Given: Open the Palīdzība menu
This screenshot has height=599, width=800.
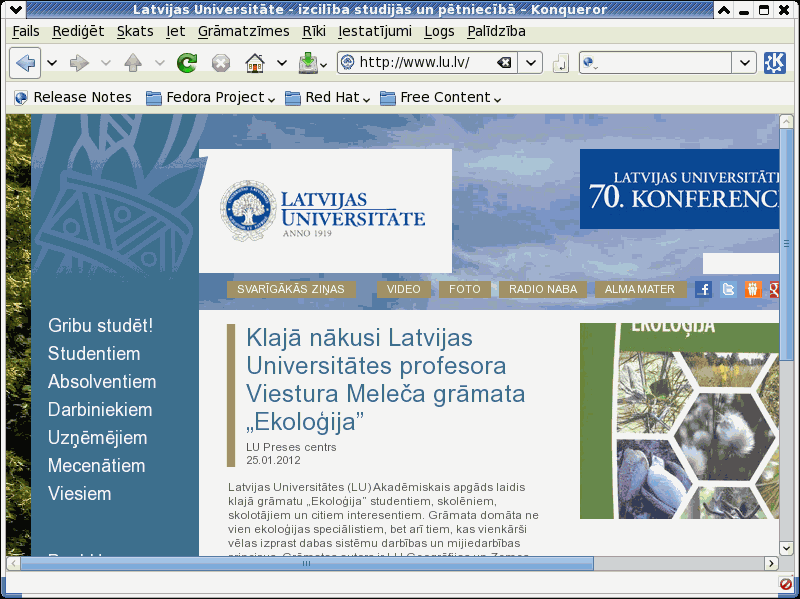Looking at the screenshot, I should coord(496,32).
